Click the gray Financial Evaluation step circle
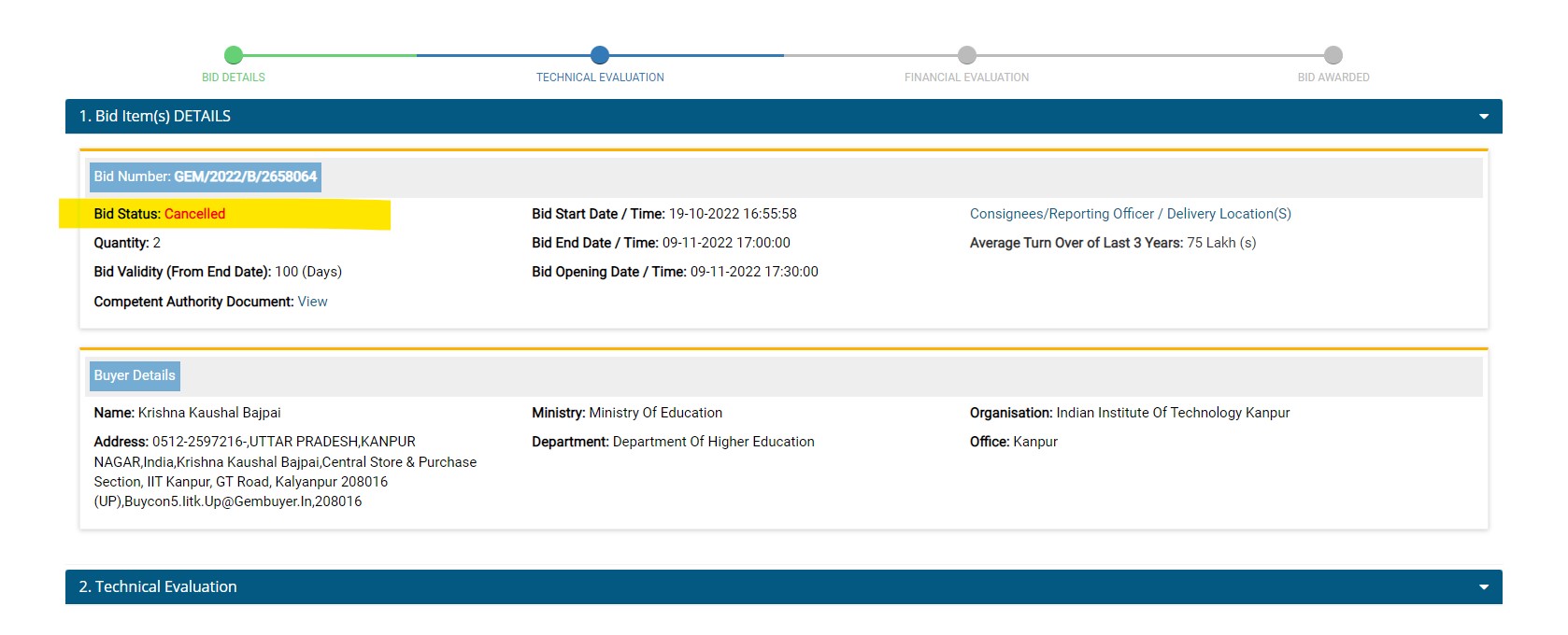 pyautogui.click(x=967, y=55)
